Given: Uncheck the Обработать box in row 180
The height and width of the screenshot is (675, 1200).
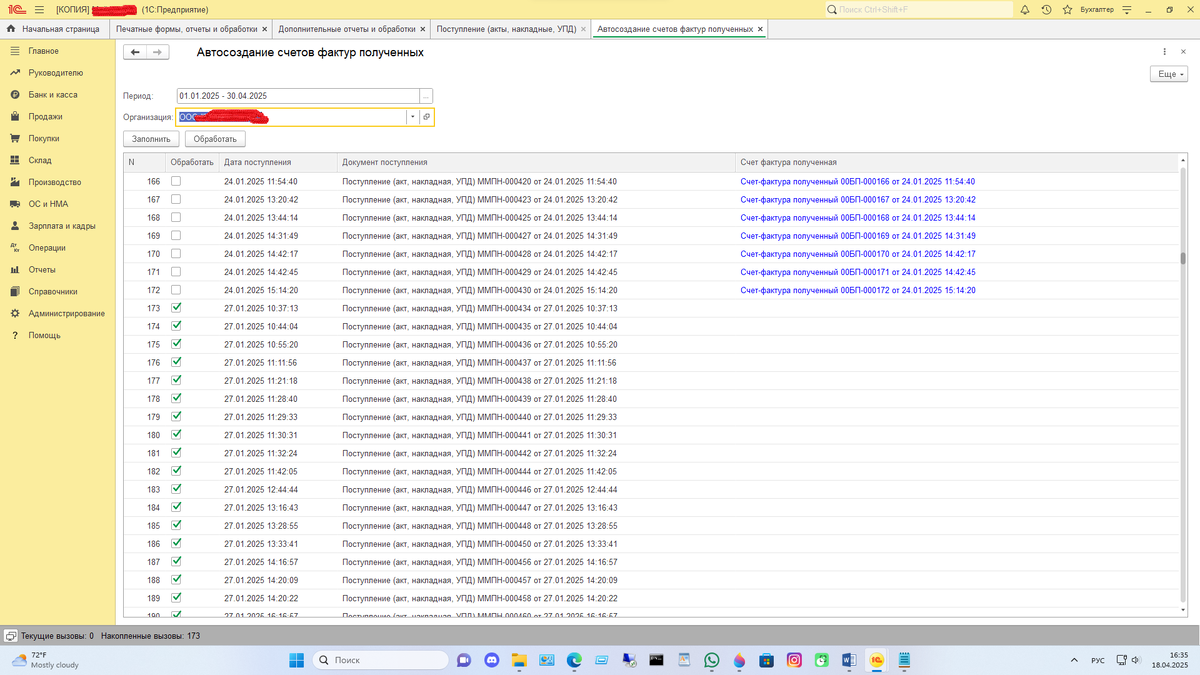Looking at the screenshot, I should click(176, 435).
